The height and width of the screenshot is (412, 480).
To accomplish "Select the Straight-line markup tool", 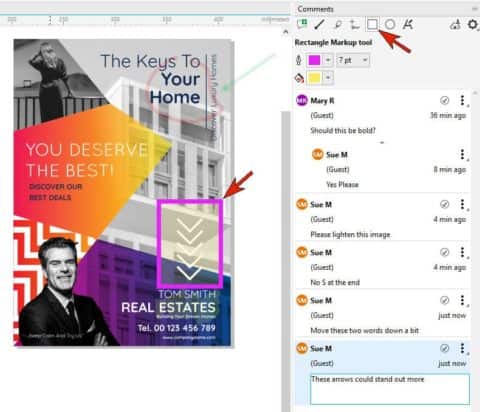I will [x=354, y=24].
